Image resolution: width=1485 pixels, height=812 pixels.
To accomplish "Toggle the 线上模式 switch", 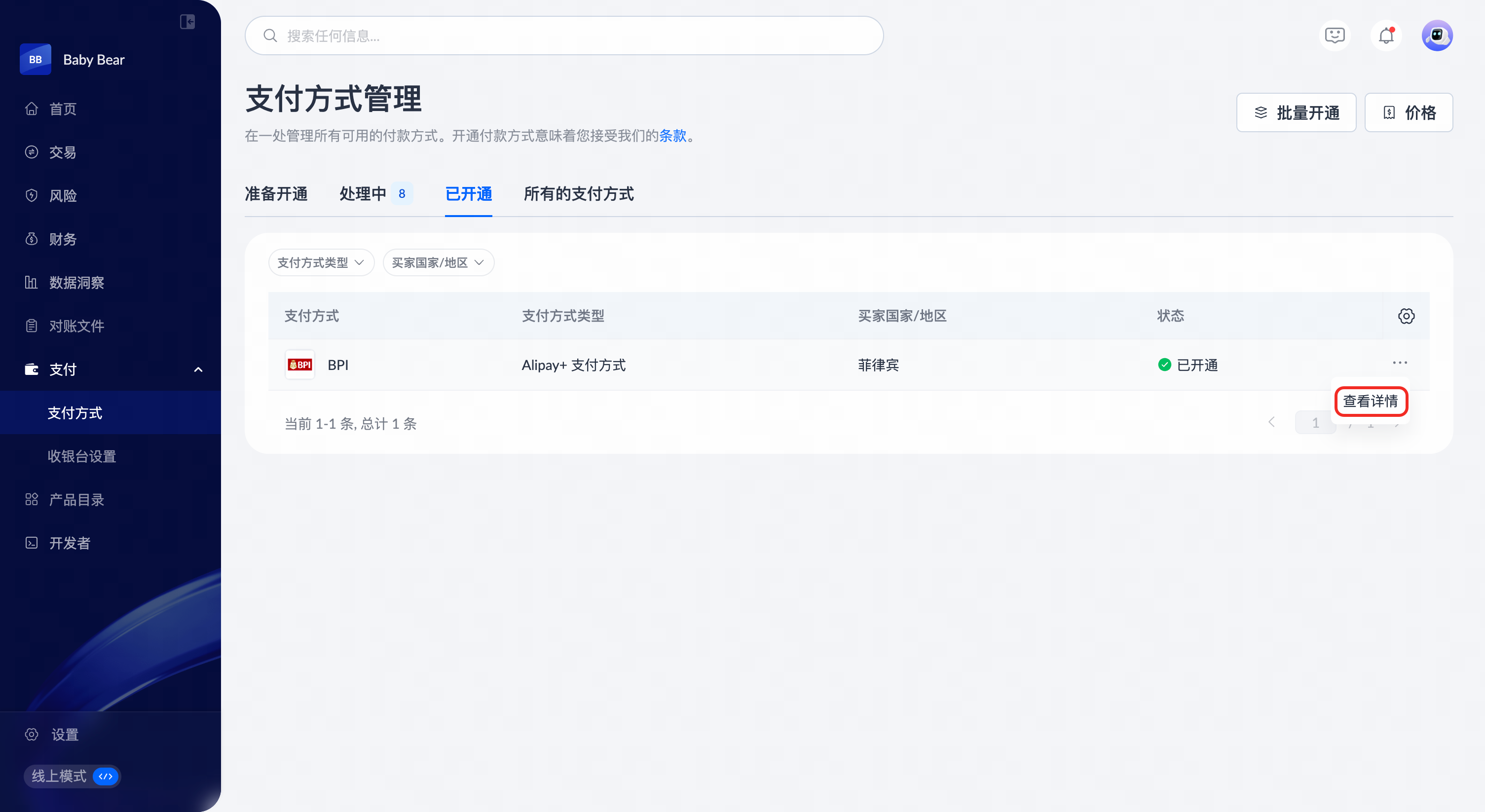I will pyautogui.click(x=106, y=776).
